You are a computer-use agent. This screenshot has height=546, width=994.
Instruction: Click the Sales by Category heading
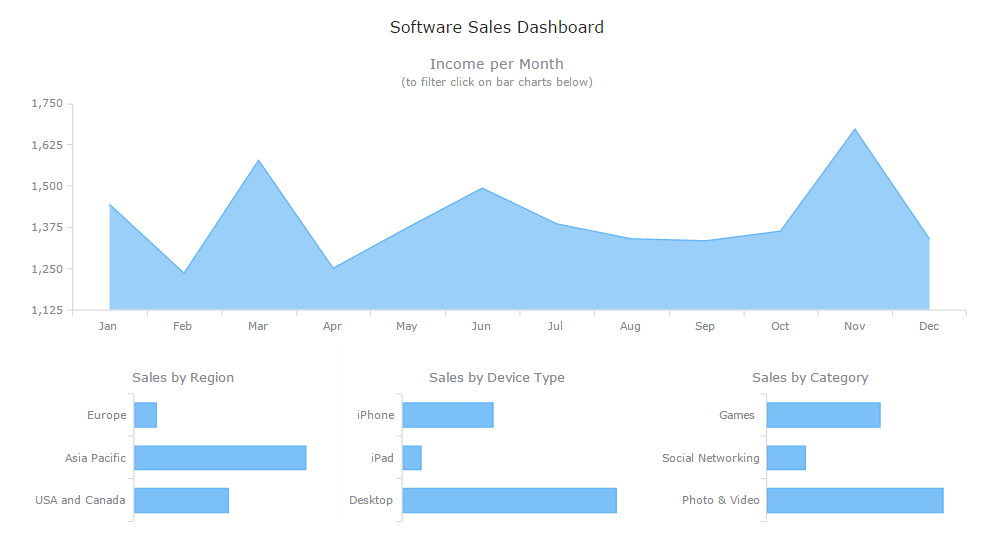pos(810,378)
